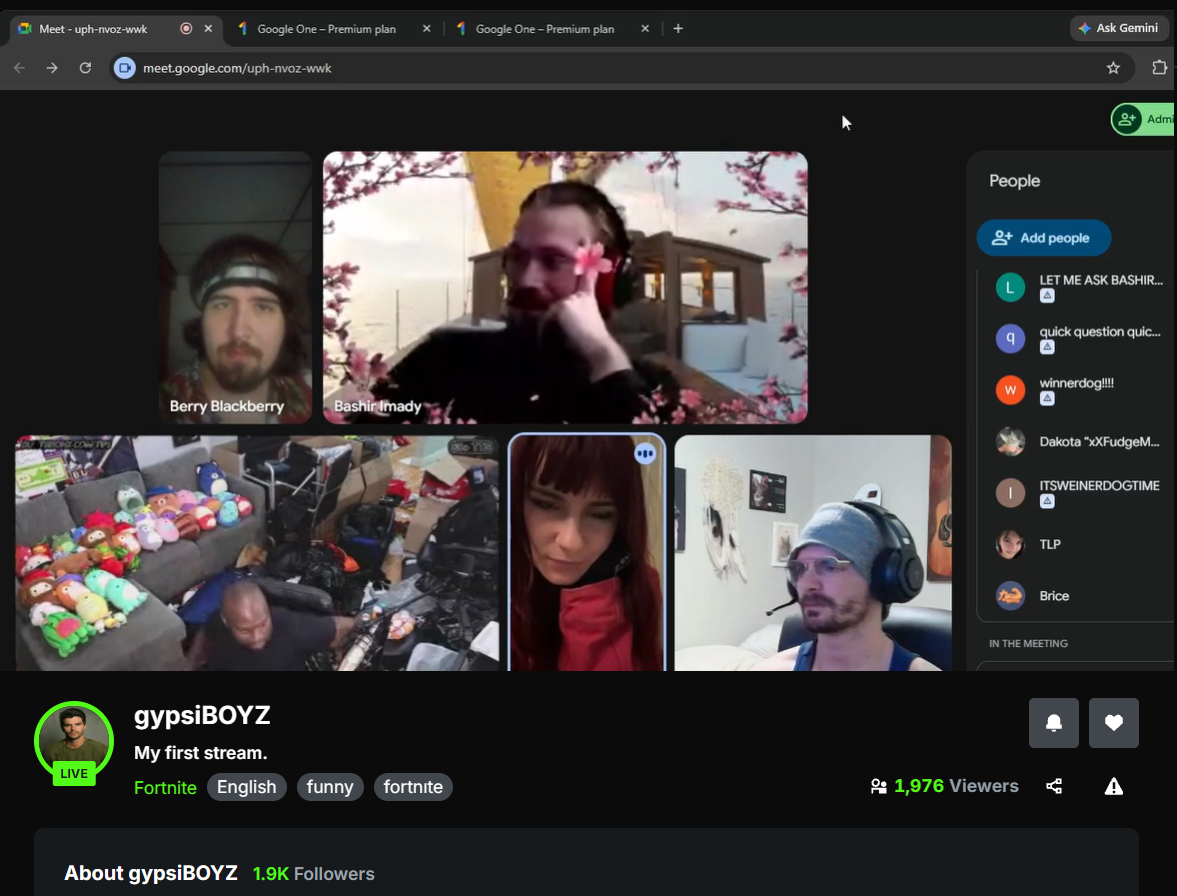Switch to the first Google One tab
Screen dimensions: 1177x896
point(327,29)
